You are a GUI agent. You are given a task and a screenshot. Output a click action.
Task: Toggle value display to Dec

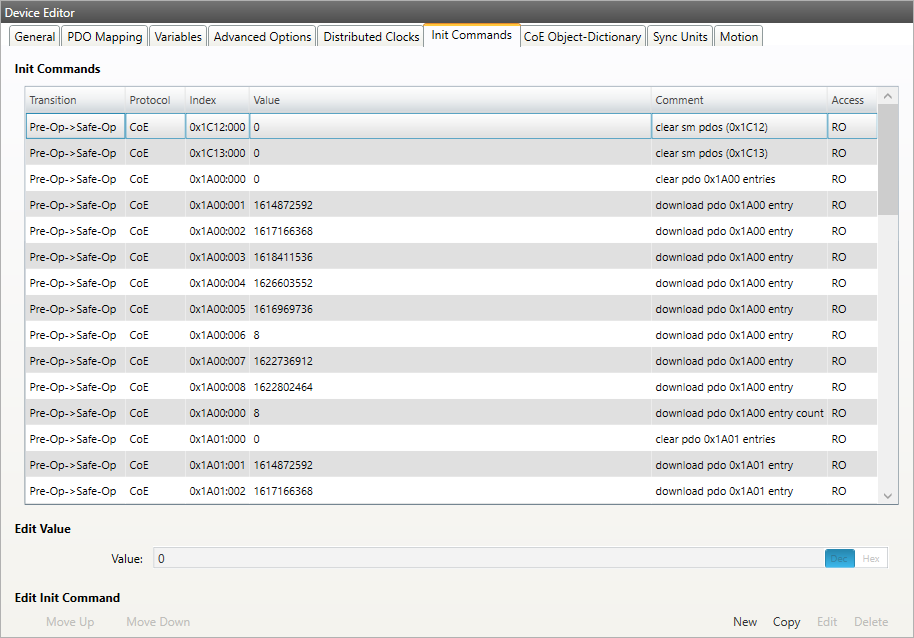coord(839,559)
